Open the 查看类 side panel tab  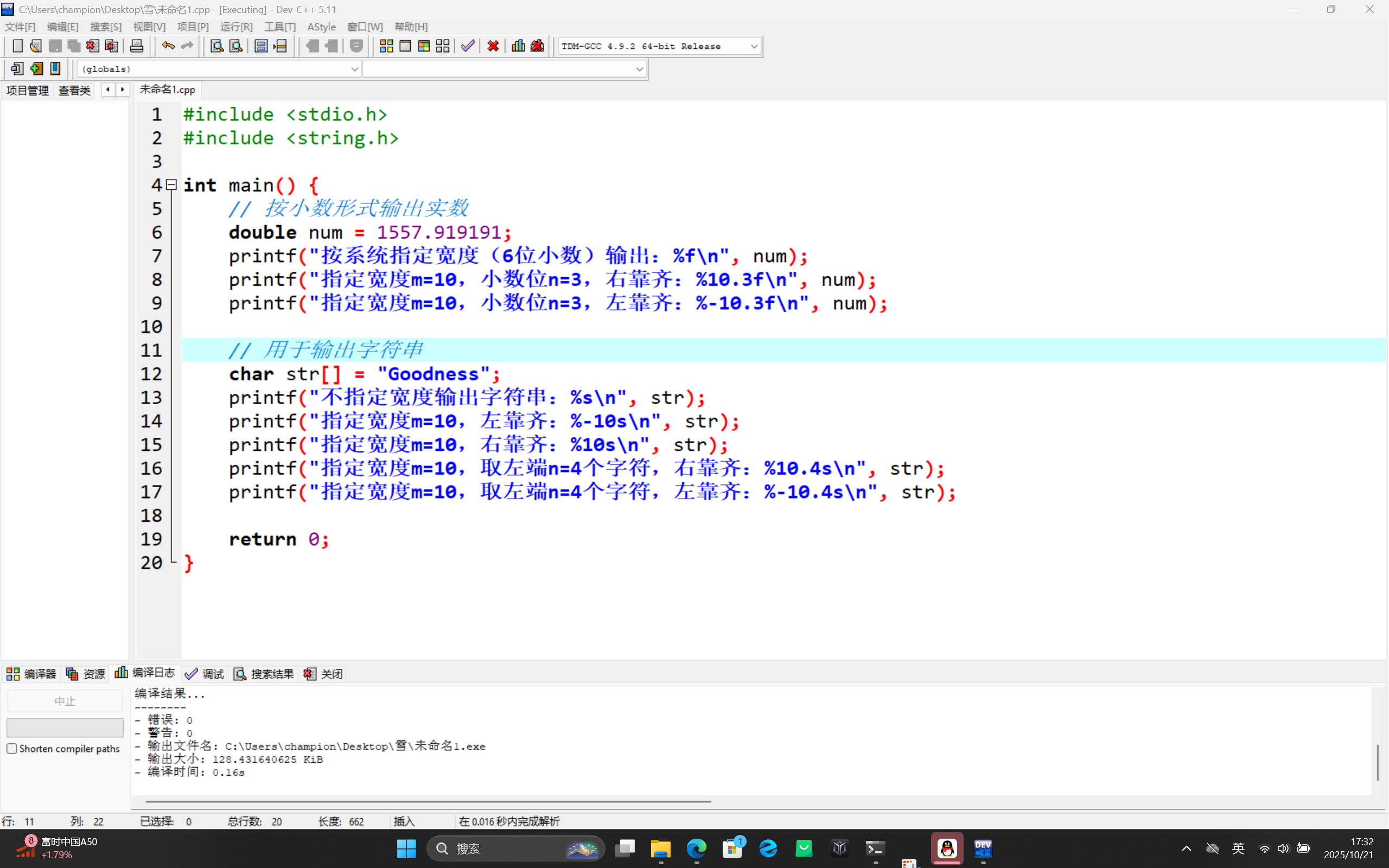pos(75,90)
